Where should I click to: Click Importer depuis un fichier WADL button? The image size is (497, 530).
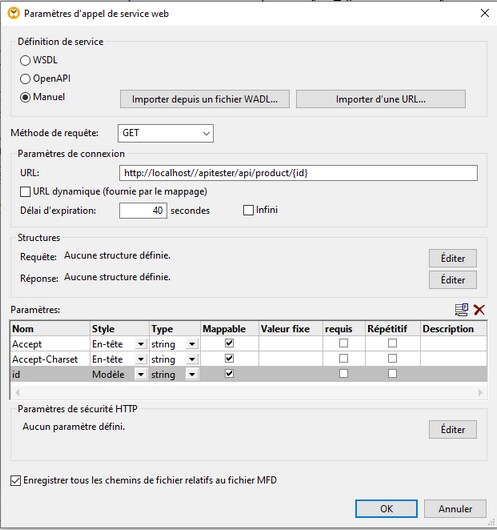205,99
